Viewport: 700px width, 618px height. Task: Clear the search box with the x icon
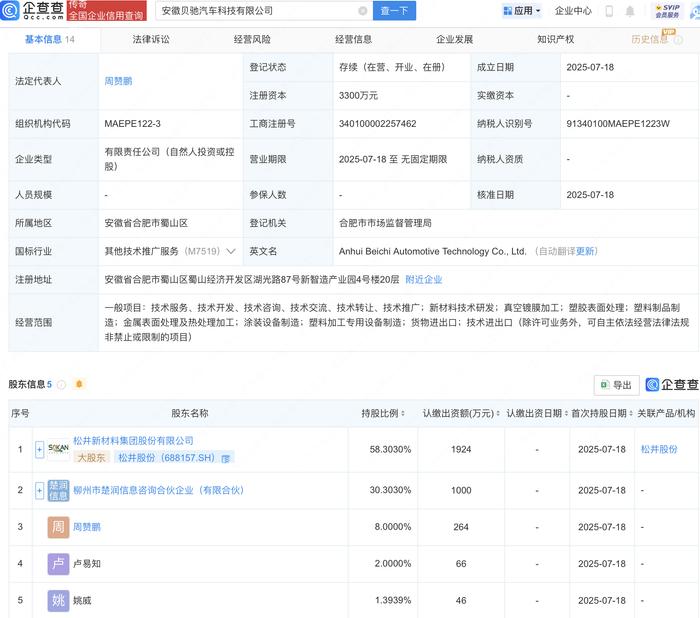[362, 11]
